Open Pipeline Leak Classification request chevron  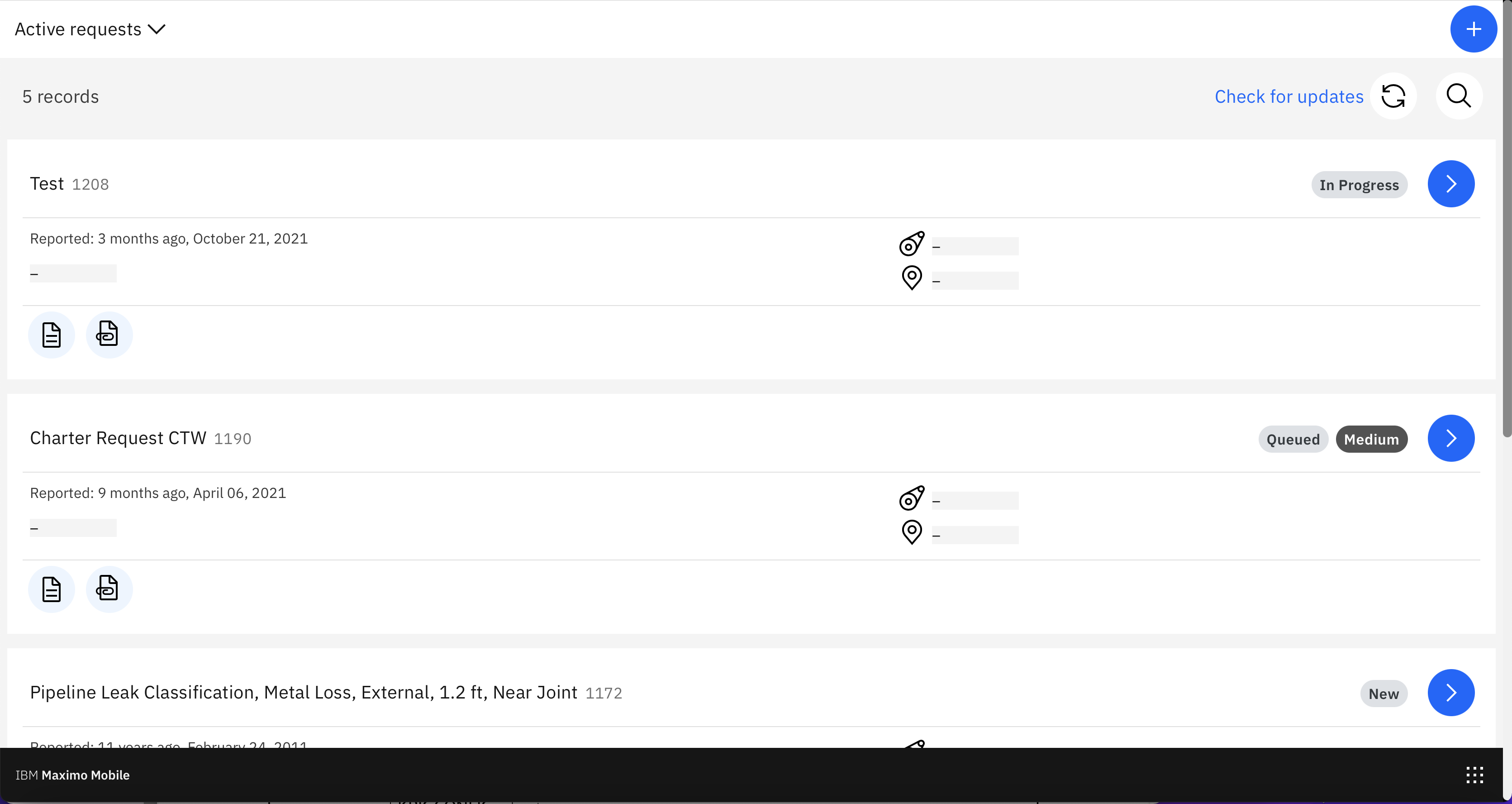coord(1450,693)
